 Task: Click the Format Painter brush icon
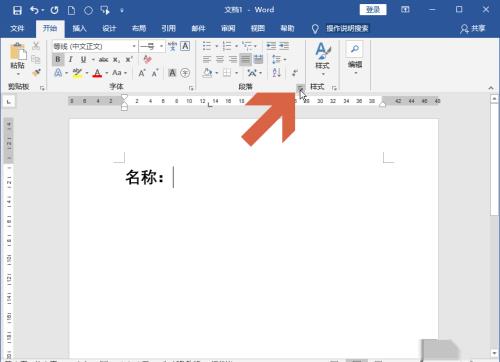point(36,72)
